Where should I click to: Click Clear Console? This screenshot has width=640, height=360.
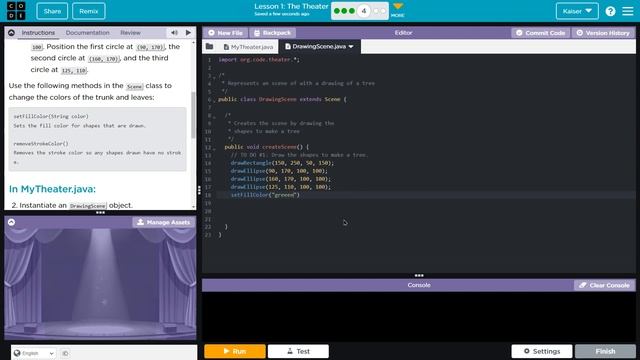(604, 285)
